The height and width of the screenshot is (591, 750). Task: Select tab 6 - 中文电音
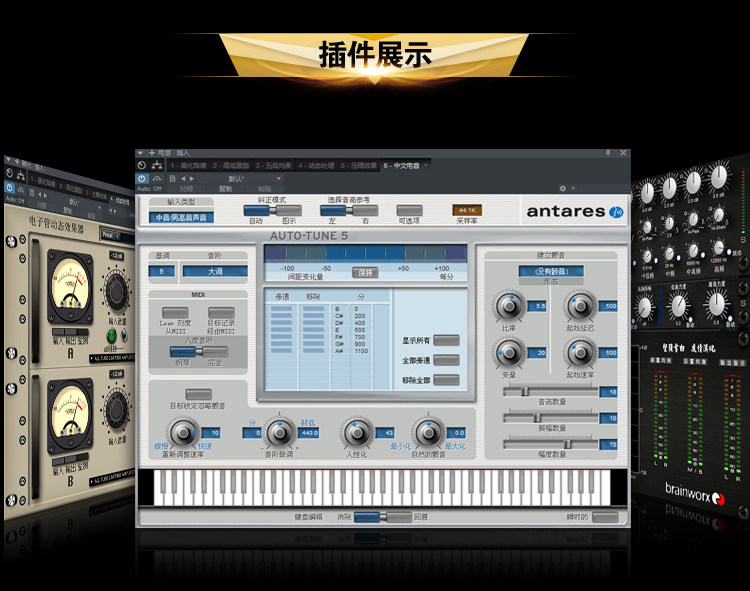401,165
